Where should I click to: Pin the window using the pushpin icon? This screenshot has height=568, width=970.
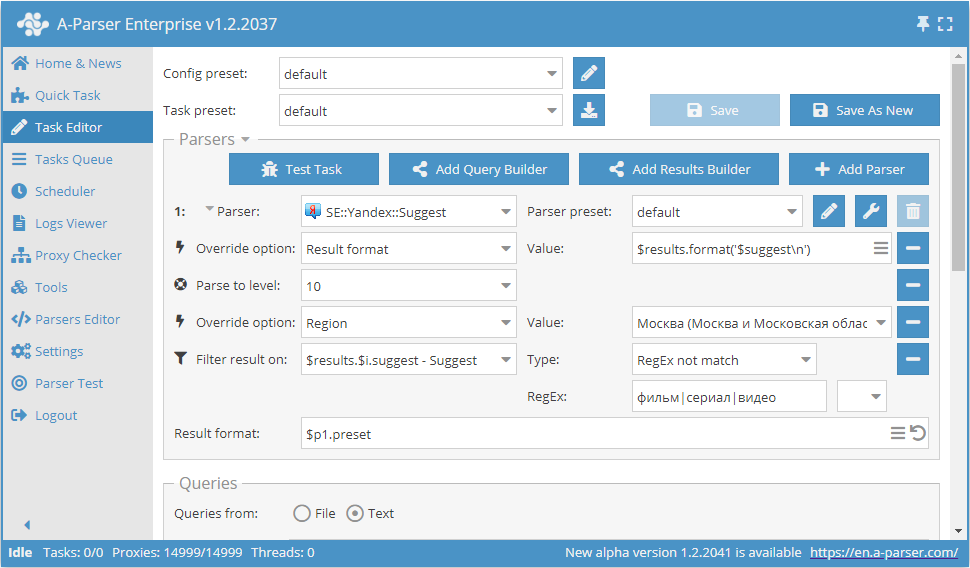pos(923,23)
